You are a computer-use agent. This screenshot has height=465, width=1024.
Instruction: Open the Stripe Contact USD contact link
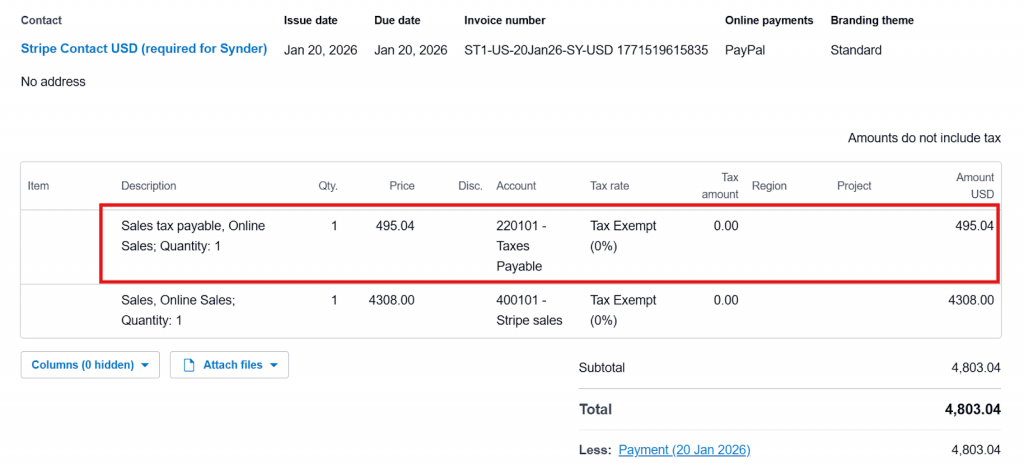point(144,49)
